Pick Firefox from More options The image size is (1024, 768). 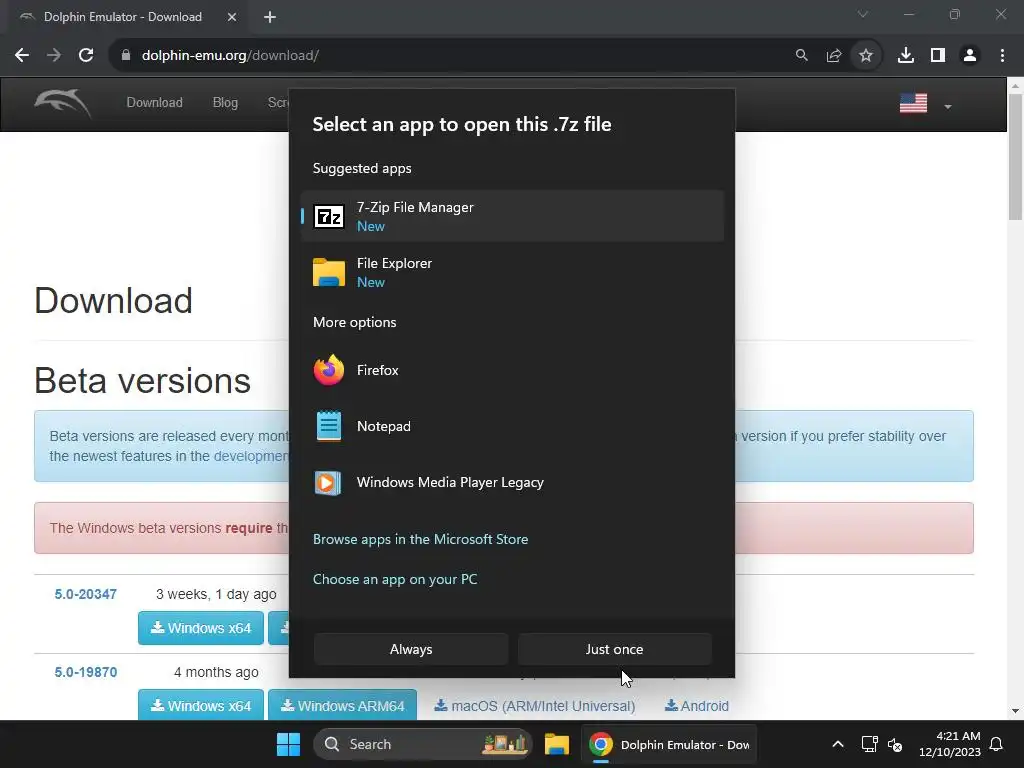(512, 370)
